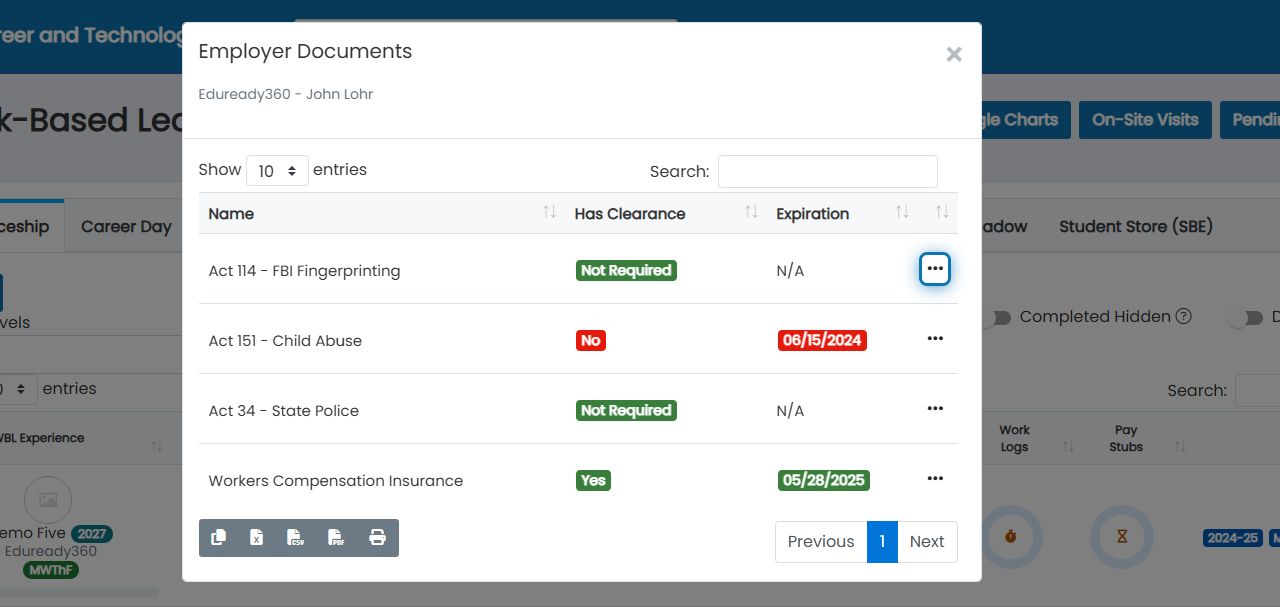Viewport: 1280px width, 607px height.
Task: Open the Show entries count dropdown in dialog
Action: tap(277, 171)
